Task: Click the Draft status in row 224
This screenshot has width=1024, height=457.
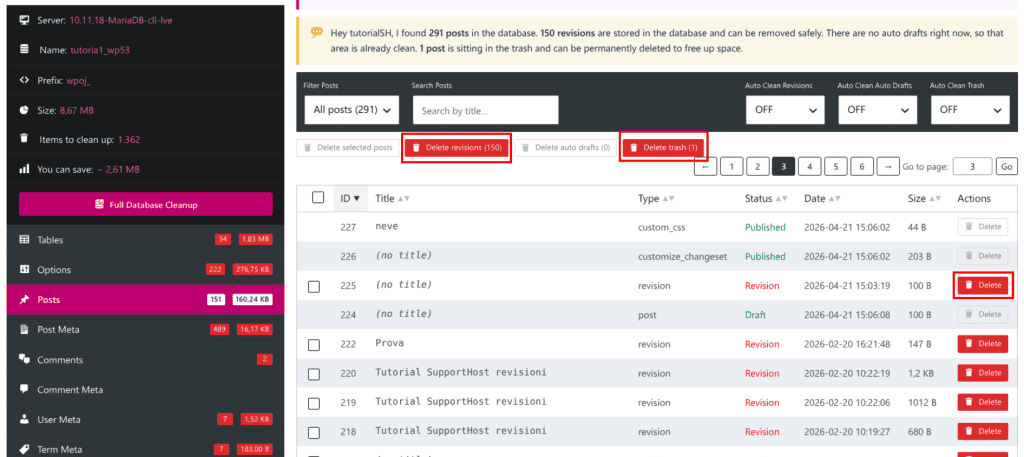Action: [756, 315]
